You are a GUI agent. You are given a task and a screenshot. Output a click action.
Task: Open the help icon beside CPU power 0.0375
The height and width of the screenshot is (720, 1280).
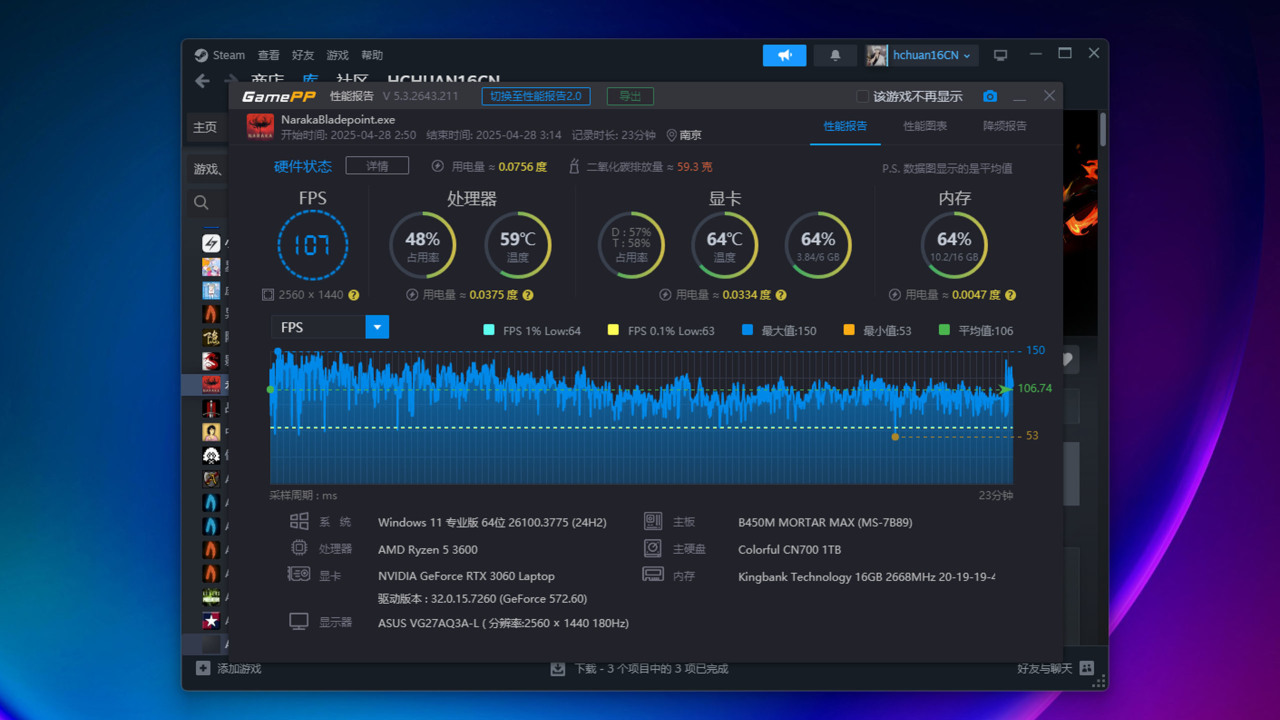pyautogui.click(x=528, y=296)
